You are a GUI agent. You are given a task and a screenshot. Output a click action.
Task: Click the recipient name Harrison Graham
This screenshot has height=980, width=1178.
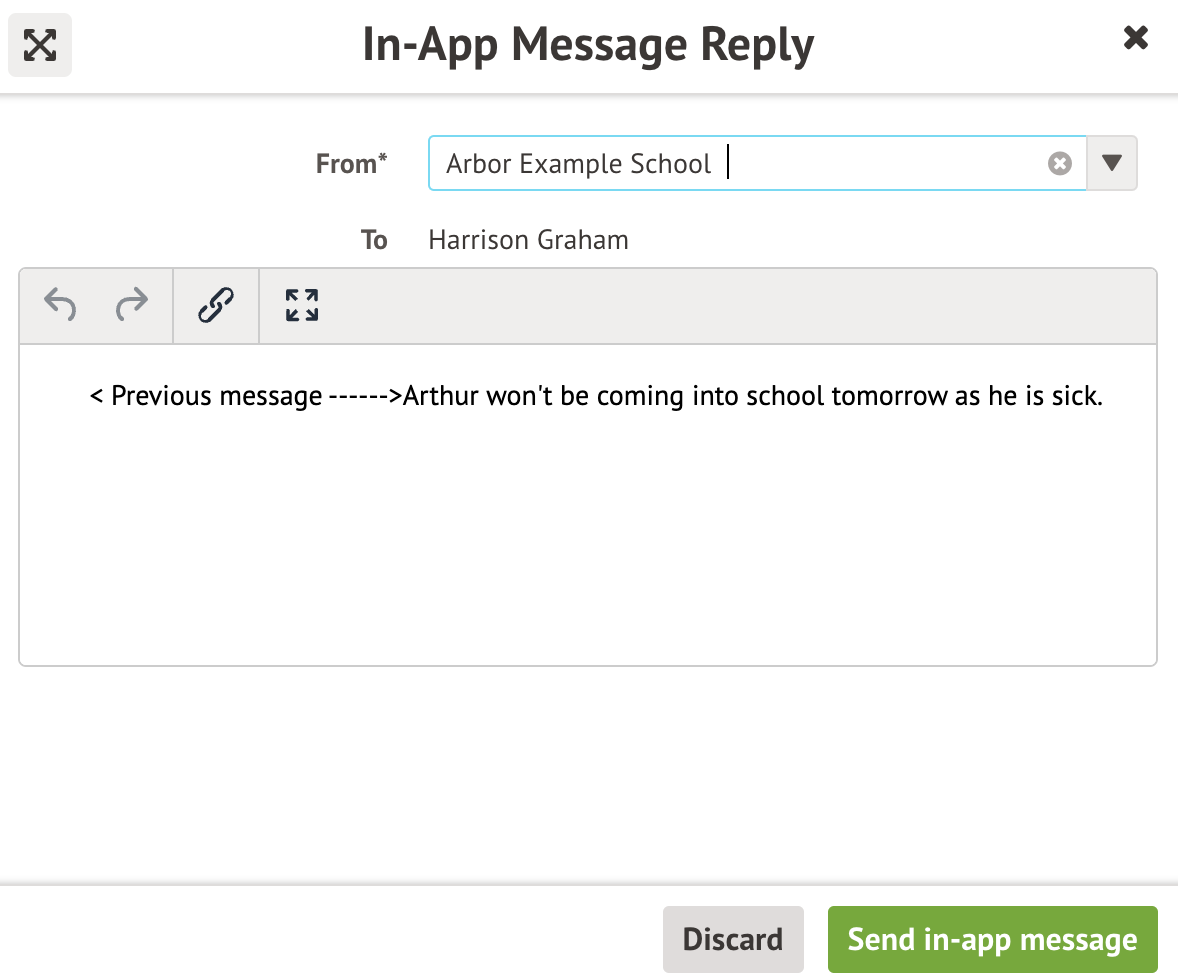528,240
